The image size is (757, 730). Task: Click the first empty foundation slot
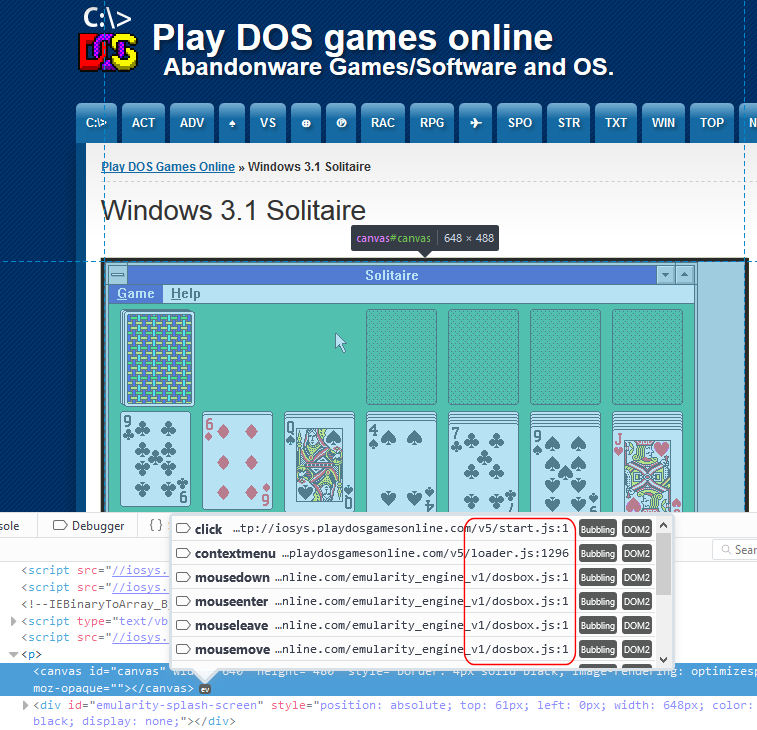[401, 357]
